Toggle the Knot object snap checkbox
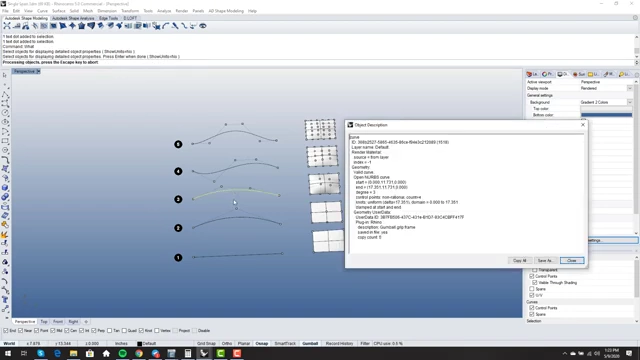This screenshot has height=360, width=640. tap(141, 331)
